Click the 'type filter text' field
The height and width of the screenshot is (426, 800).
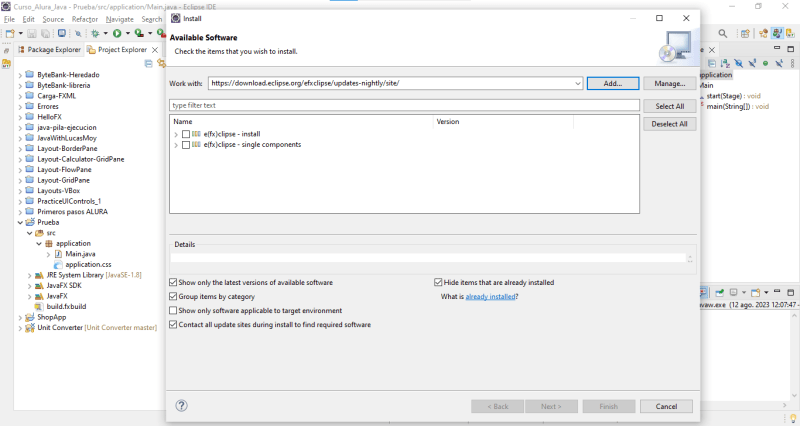point(404,105)
